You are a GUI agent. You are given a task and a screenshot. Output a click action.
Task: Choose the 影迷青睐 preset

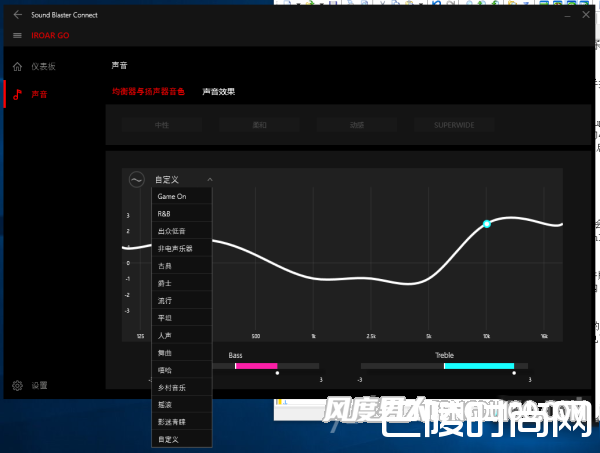click(182, 422)
